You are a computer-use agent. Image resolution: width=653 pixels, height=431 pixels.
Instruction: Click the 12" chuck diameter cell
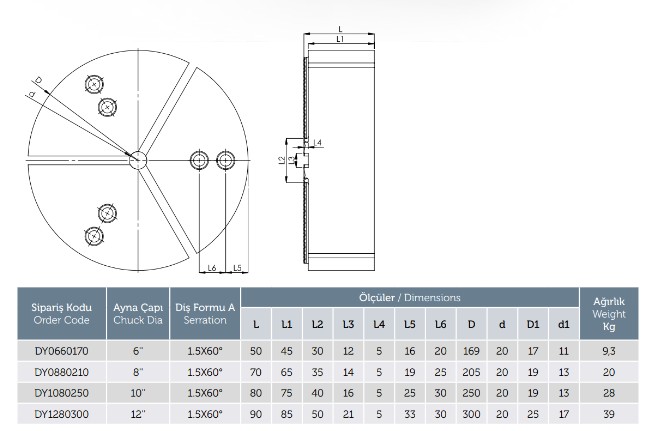coord(136,411)
